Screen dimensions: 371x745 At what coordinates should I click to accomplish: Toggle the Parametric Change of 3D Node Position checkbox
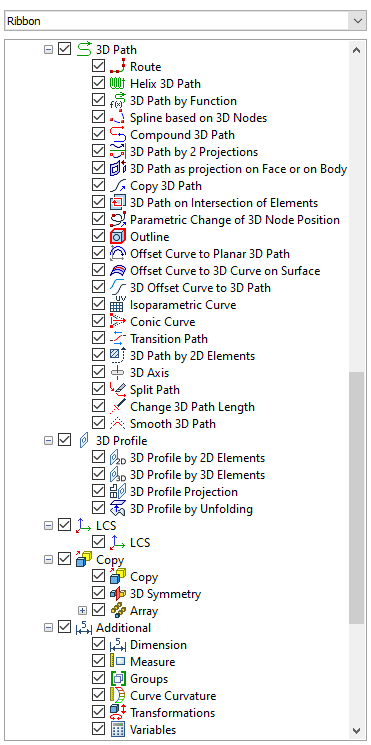pos(98,220)
